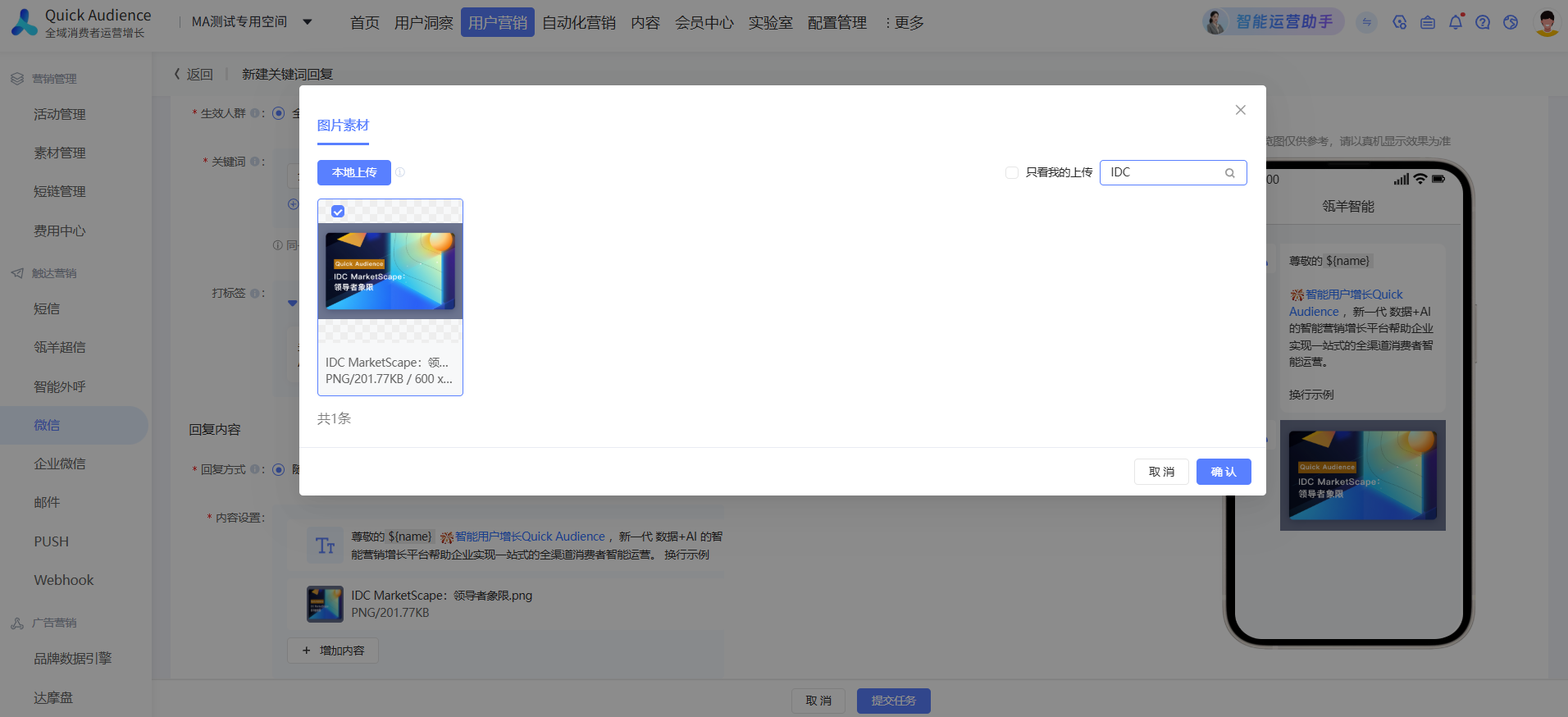Click 确认 in the dialog
Image resolution: width=1568 pixels, height=717 pixels.
[x=1224, y=472]
